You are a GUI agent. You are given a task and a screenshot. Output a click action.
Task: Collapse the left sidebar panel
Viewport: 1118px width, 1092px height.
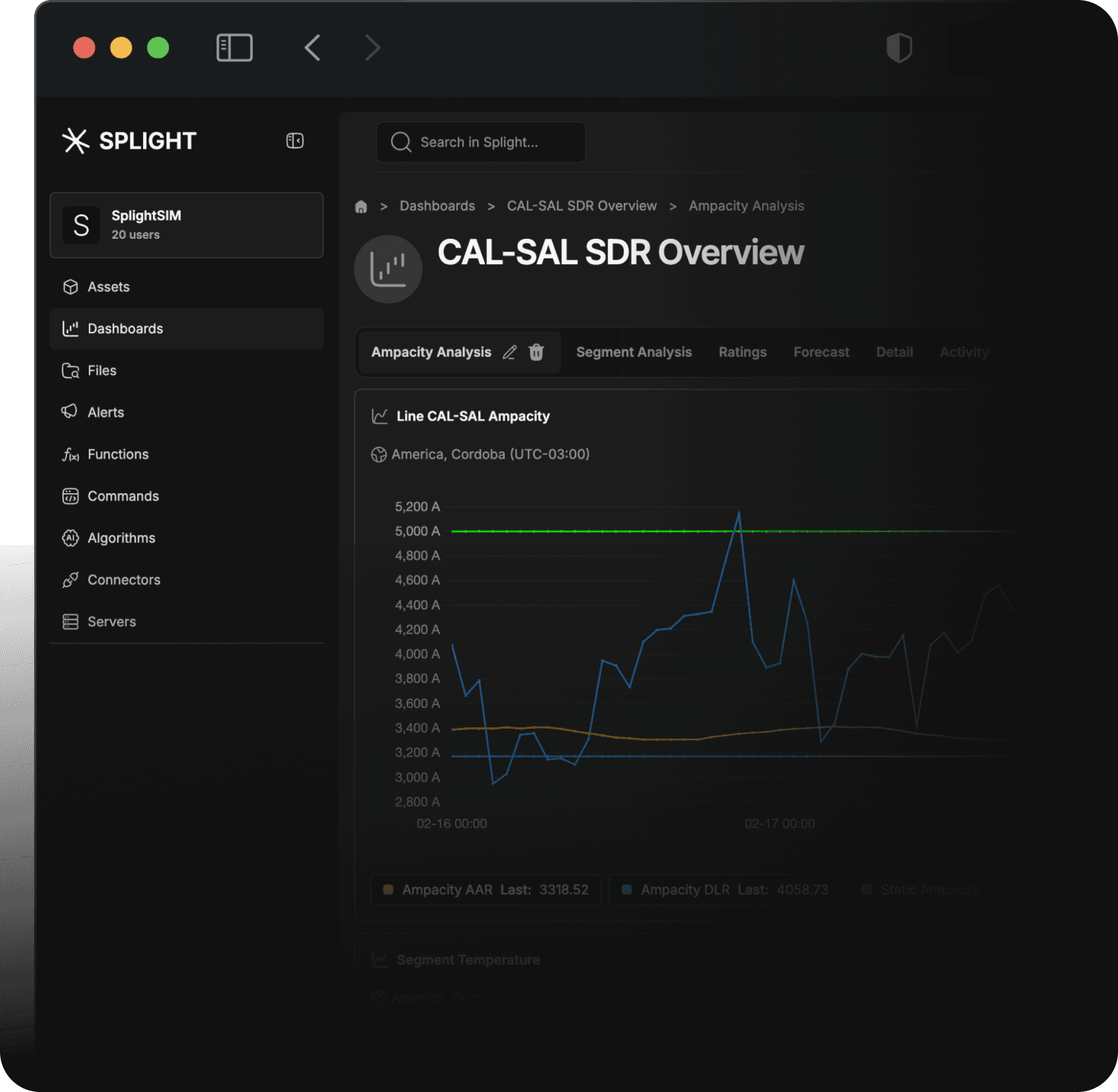click(x=295, y=141)
